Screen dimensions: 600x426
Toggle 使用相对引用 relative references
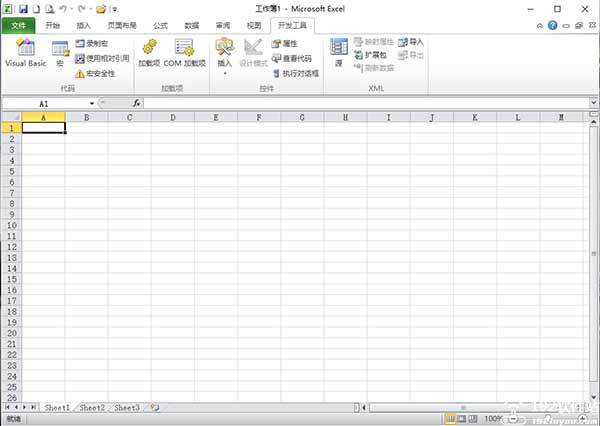click(x=100, y=59)
